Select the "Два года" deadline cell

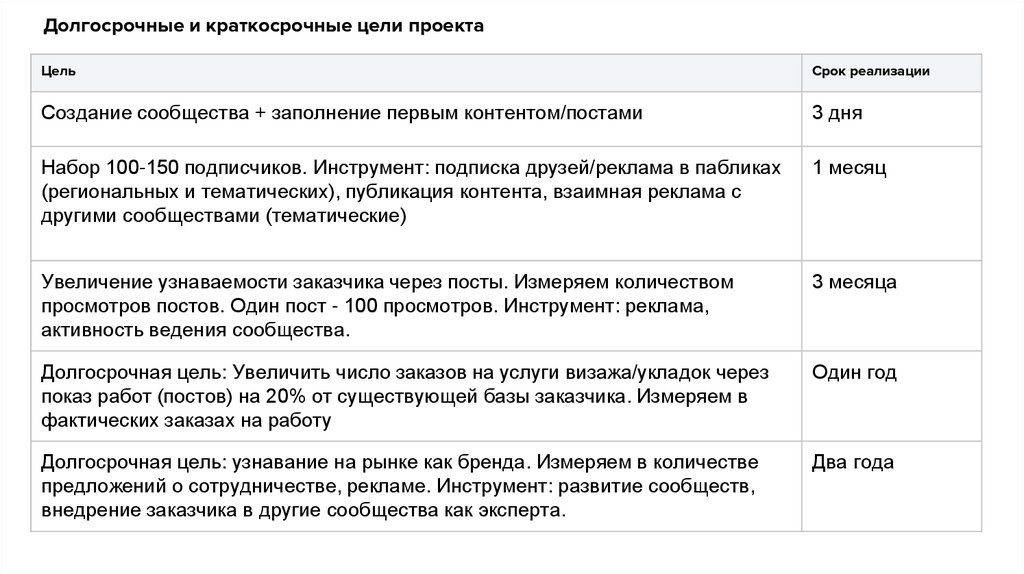[853, 463]
